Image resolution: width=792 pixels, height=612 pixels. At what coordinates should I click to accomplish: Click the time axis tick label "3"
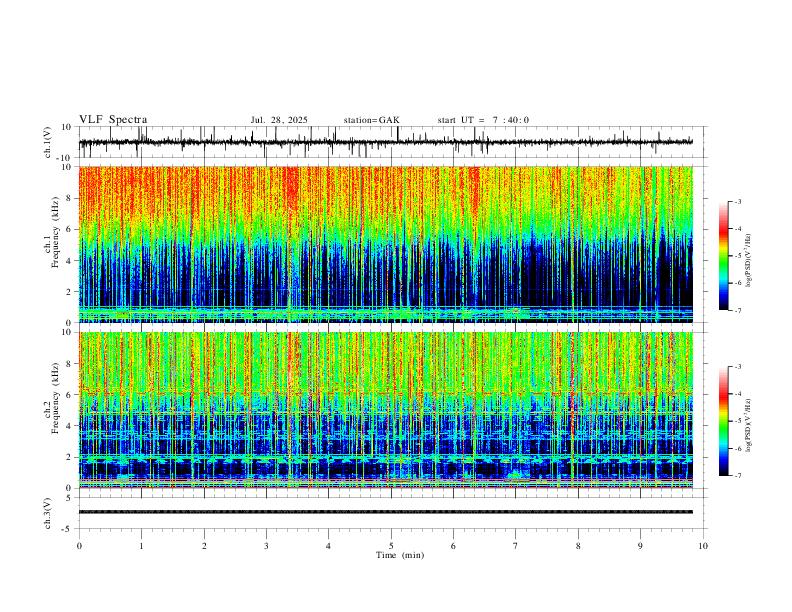pyautogui.click(x=266, y=546)
